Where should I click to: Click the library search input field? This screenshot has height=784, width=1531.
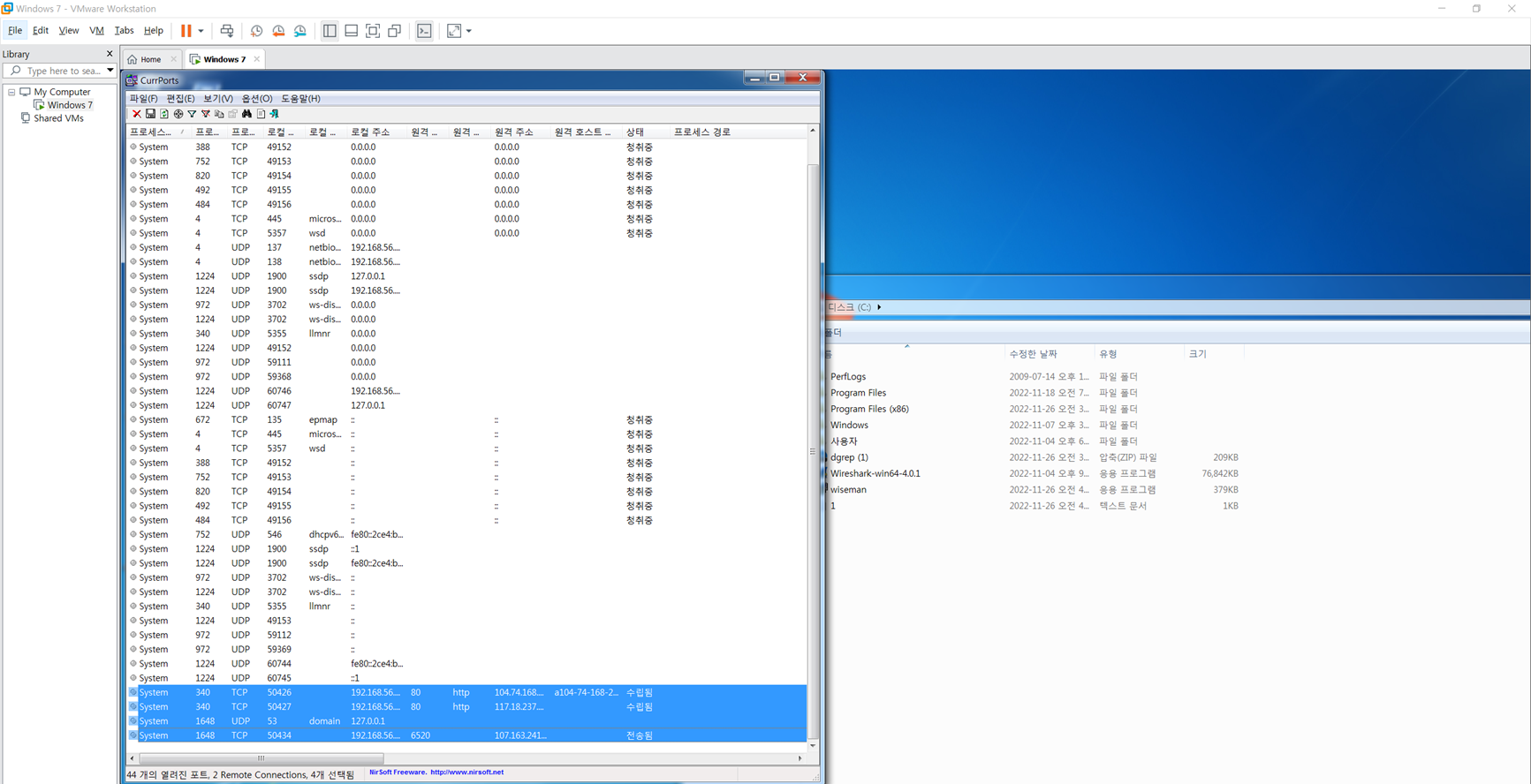pyautogui.click(x=58, y=71)
